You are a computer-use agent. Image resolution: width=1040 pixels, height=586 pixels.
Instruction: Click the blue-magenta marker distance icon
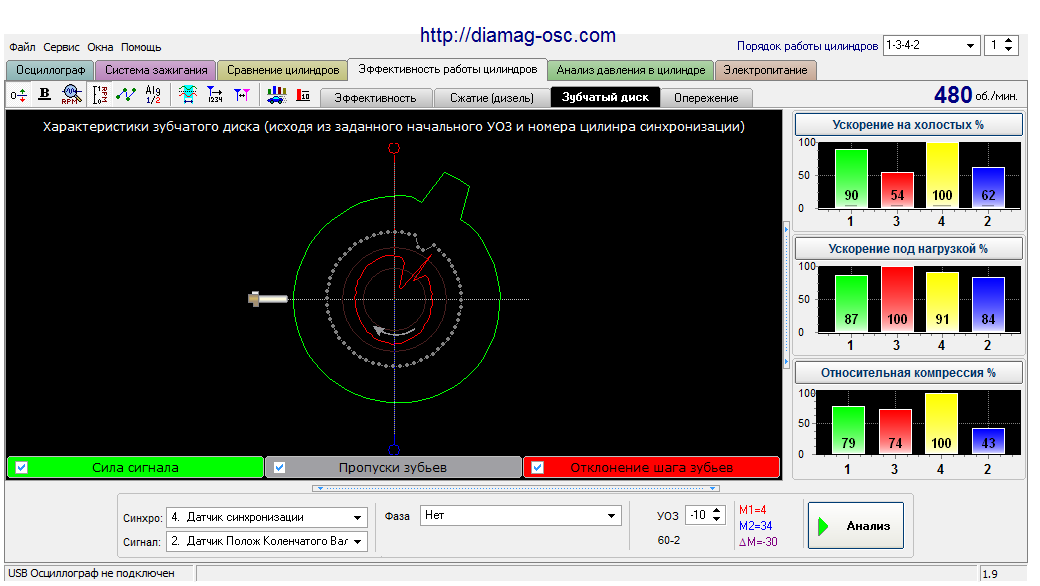pyautogui.click(x=242, y=95)
